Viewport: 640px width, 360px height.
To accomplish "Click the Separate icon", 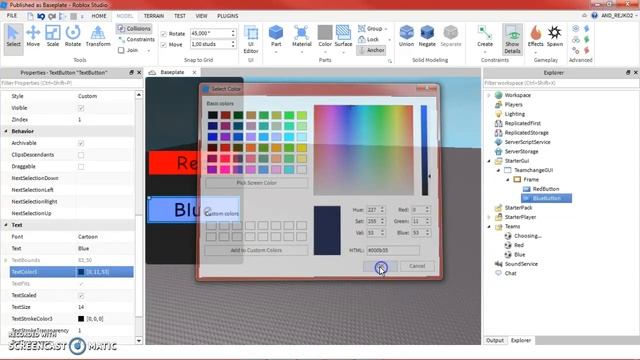I will coord(451,36).
